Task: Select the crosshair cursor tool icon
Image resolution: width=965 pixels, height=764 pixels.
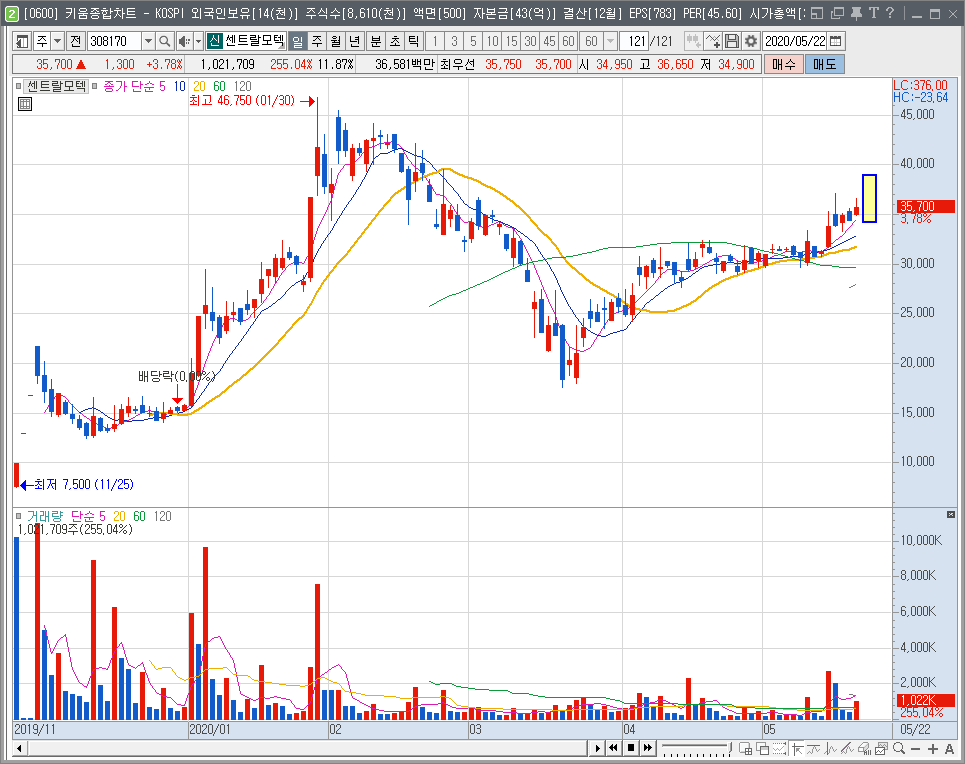Action: tap(797, 749)
